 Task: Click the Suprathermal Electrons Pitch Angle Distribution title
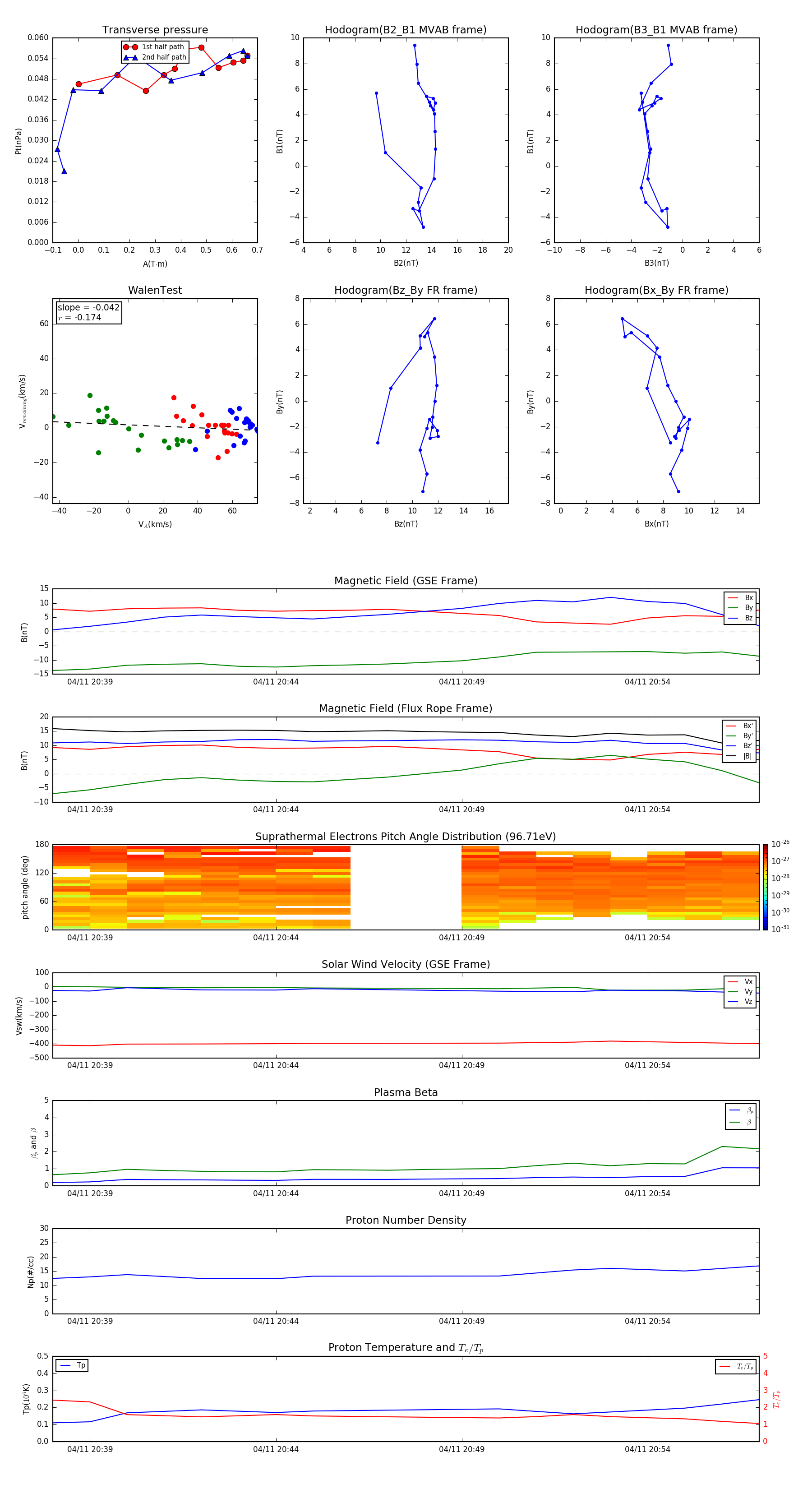click(x=406, y=837)
